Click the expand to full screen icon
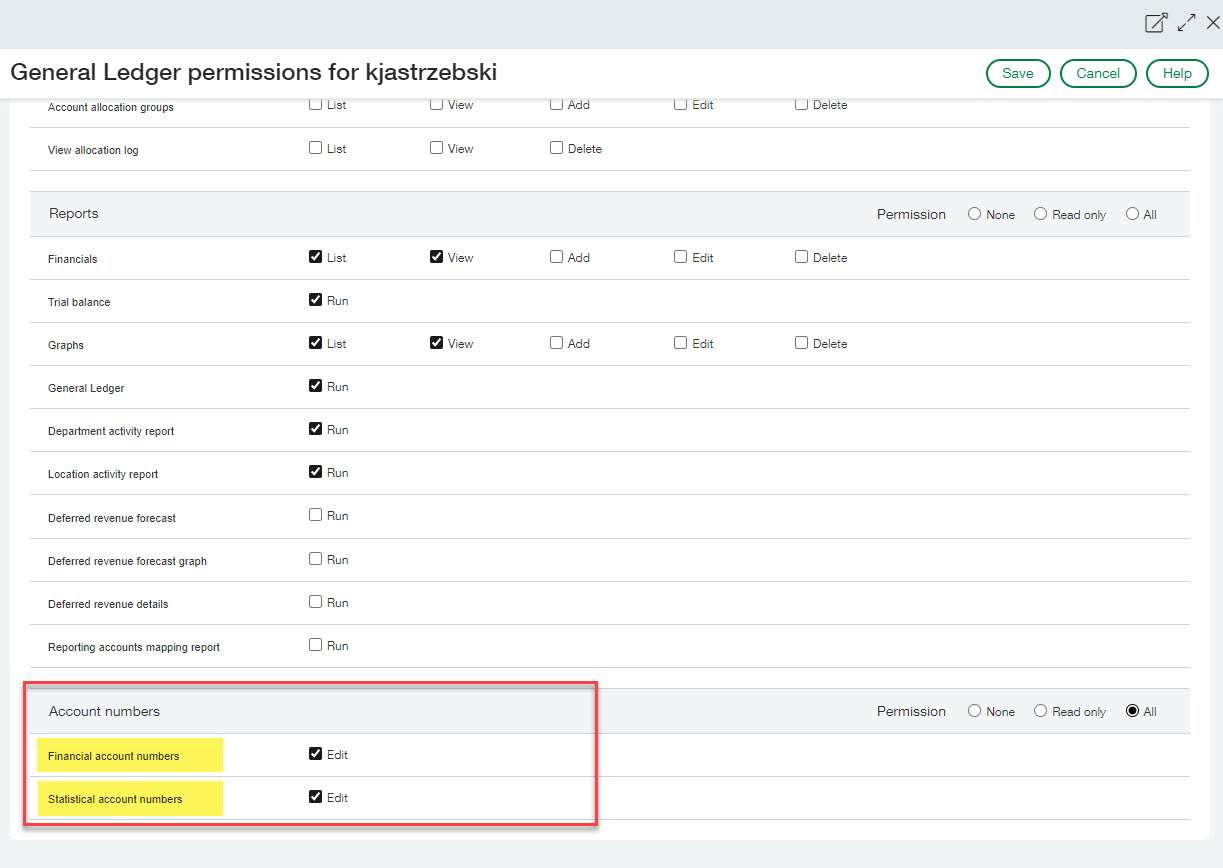The width and height of the screenshot is (1223, 868). coord(1186,23)
